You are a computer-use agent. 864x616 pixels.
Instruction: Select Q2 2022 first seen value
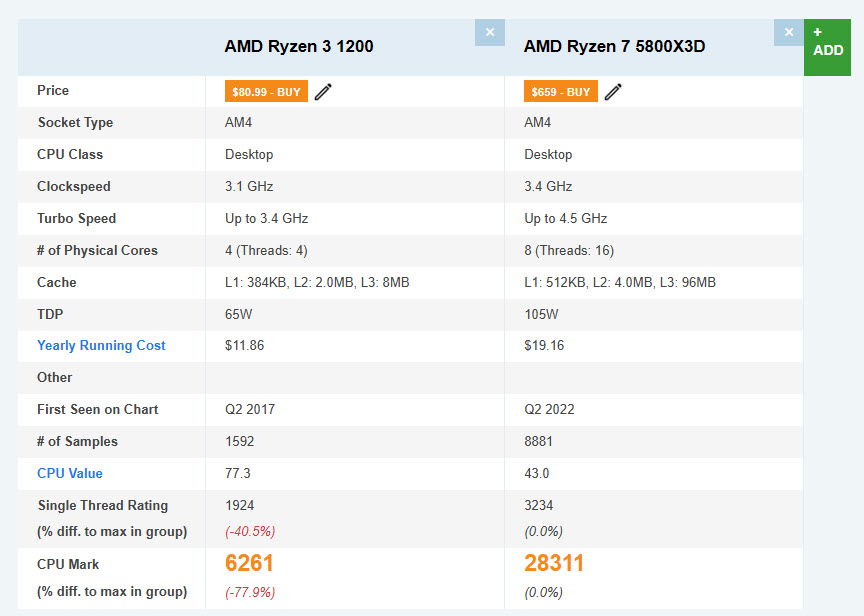coord(549,409)
